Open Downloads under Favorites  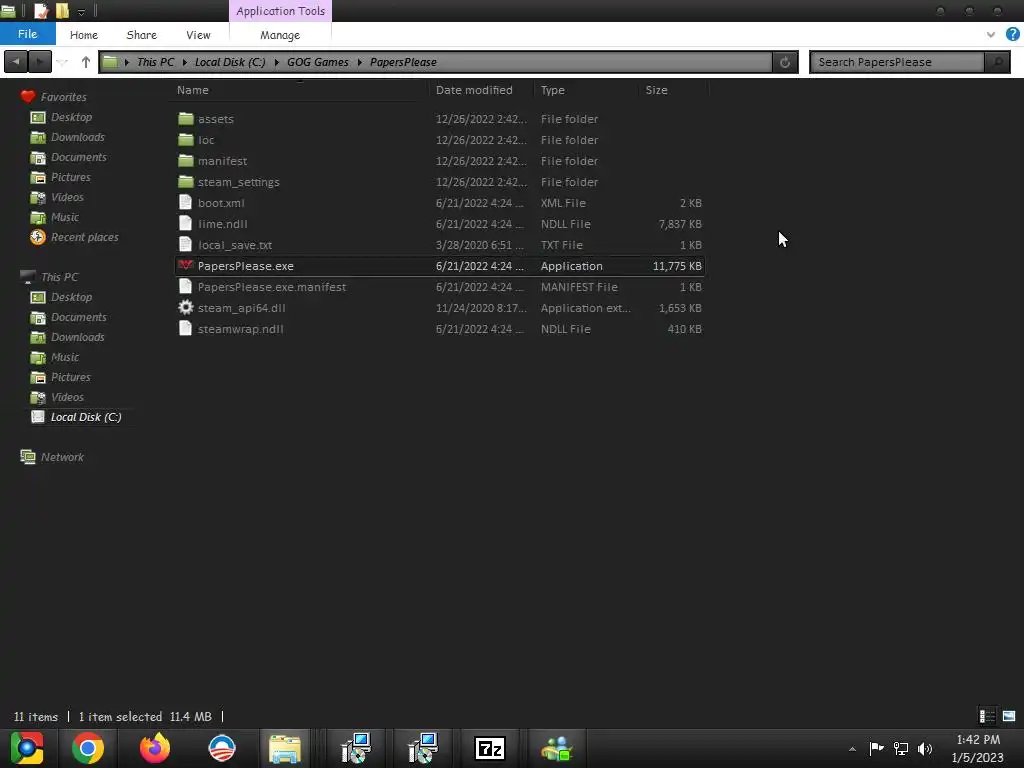click(78, 137)
